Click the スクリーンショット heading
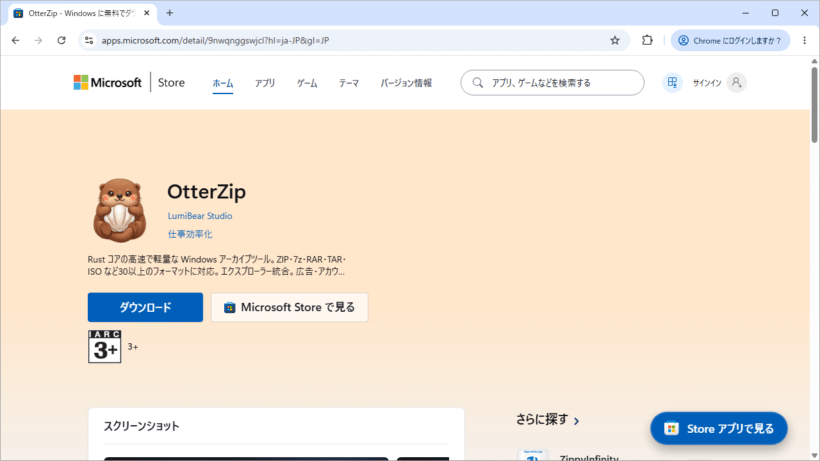820x461 pixels. point(141,426)
